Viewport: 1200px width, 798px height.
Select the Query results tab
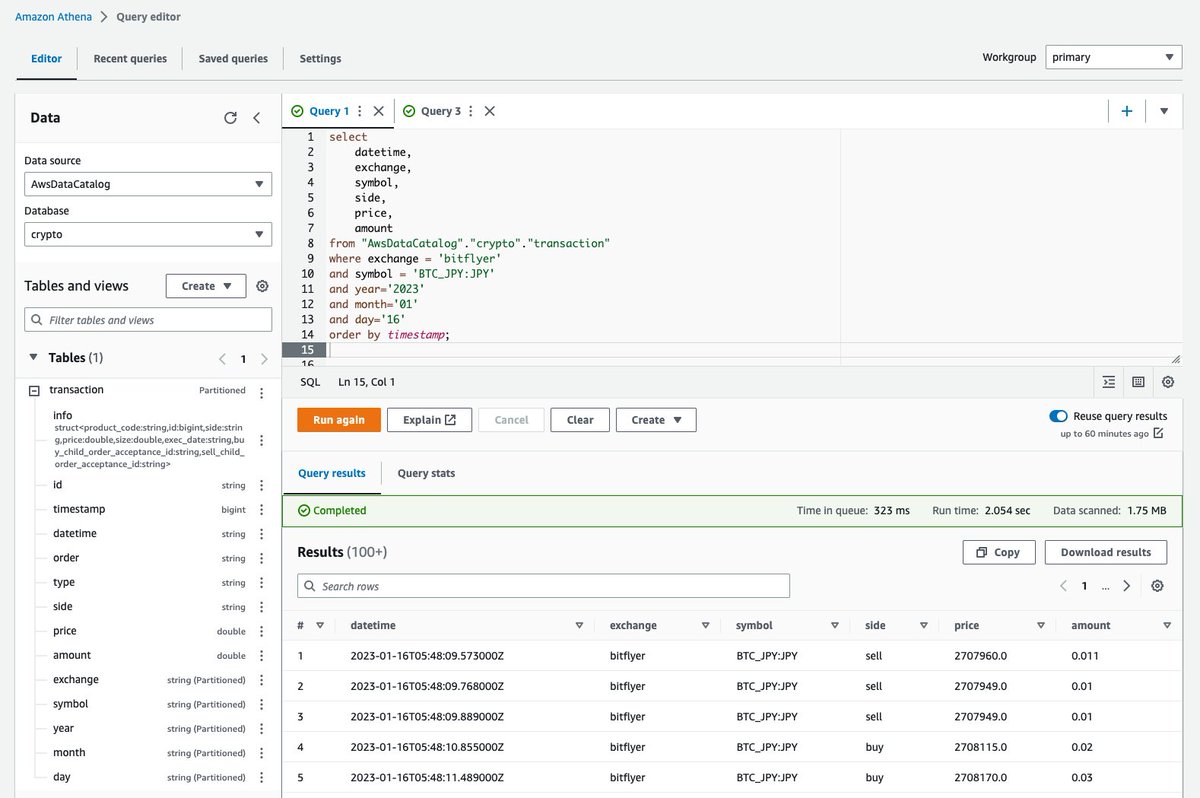[332, 473]
